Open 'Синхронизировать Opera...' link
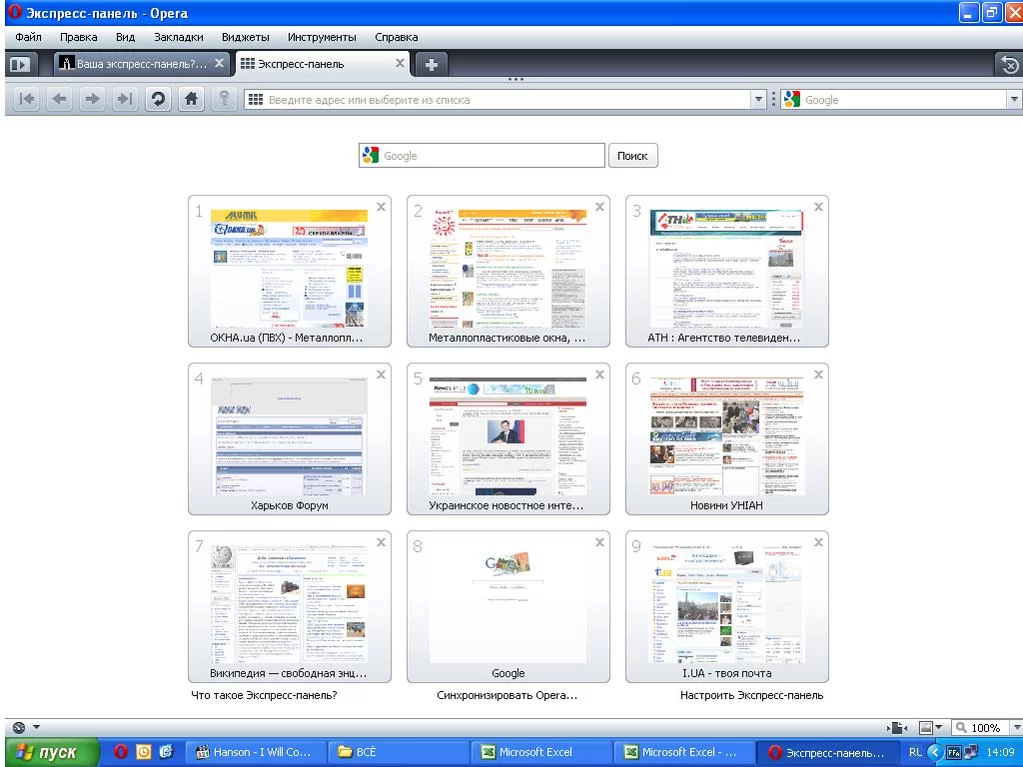1023x767 pixels. [x=507, y=695]
